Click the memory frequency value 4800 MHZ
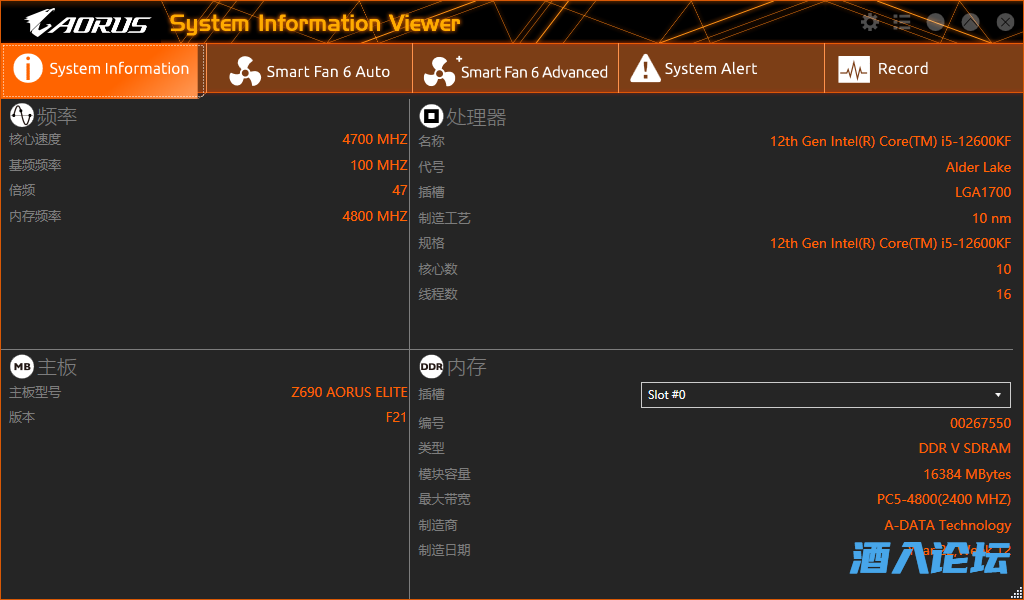Viewport: 1024px width, 600px height. (x=375, y=216)
